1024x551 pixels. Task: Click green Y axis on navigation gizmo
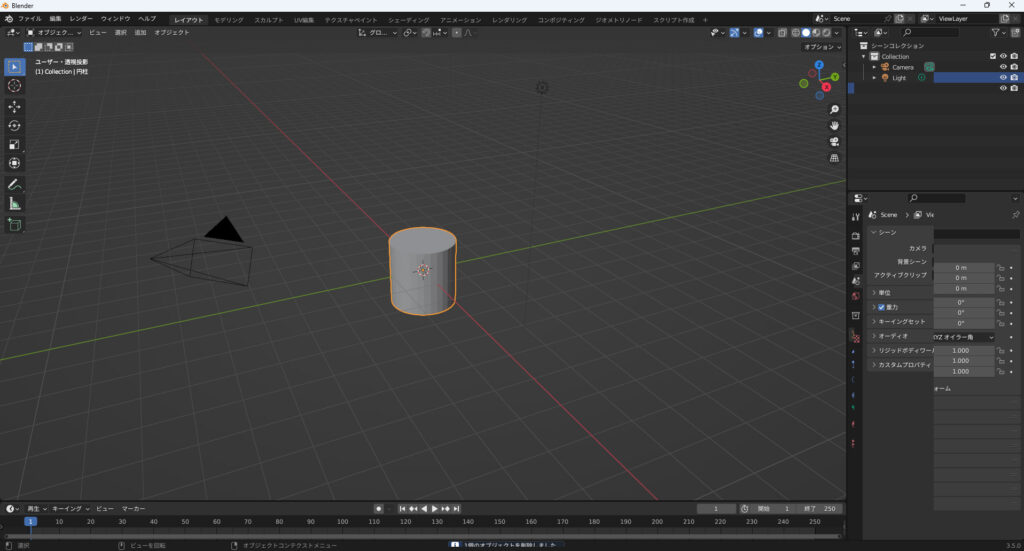tap(835, 77)
